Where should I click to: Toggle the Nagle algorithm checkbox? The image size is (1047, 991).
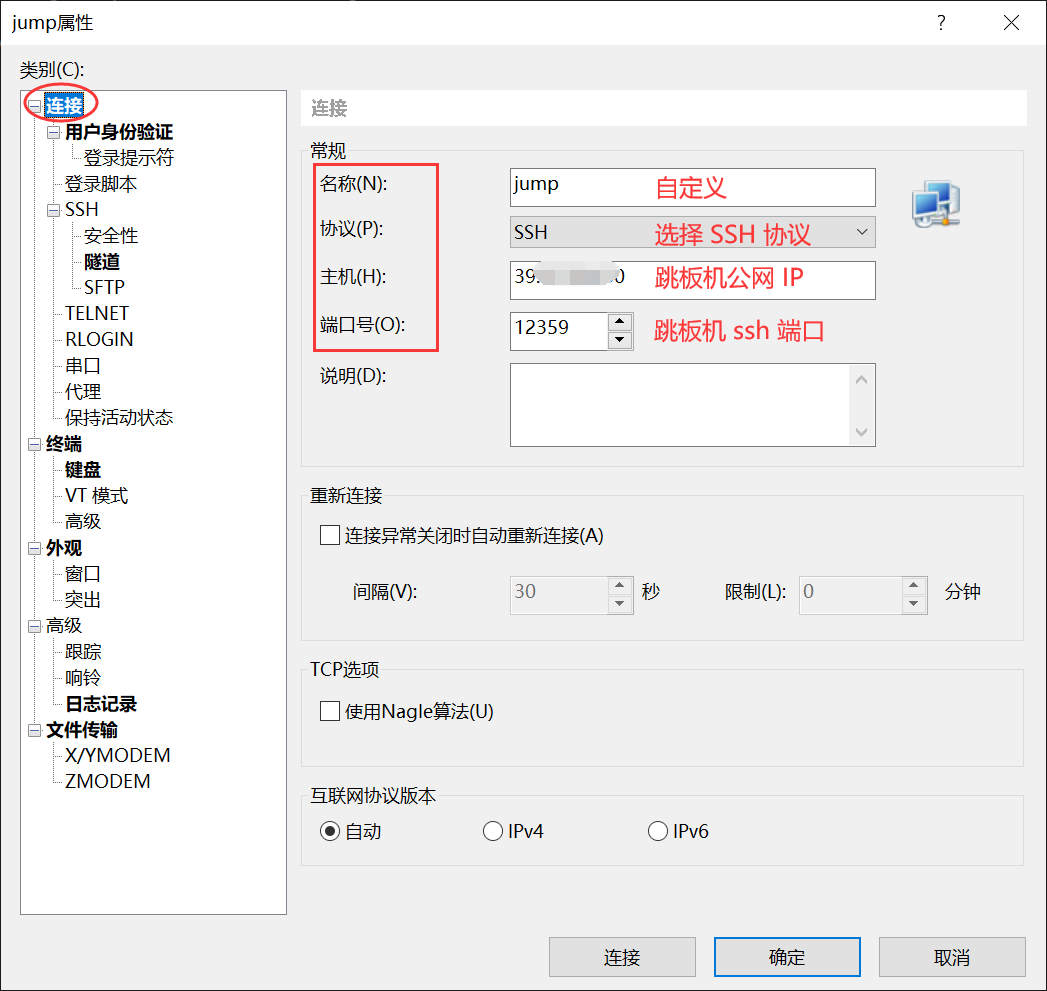[330, 711]
